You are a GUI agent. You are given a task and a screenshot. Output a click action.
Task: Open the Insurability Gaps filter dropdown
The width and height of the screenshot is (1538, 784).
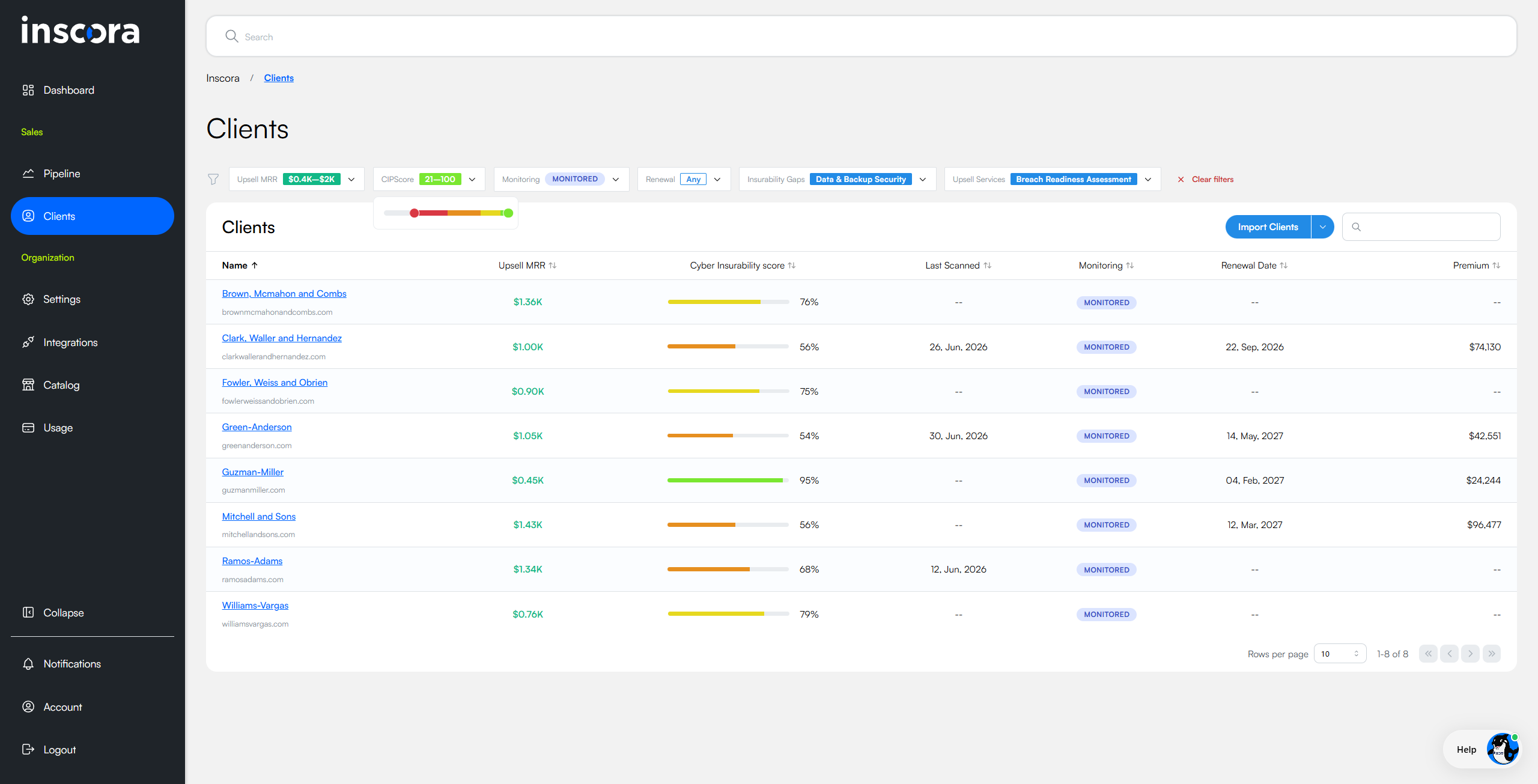[x=837, y=179]
